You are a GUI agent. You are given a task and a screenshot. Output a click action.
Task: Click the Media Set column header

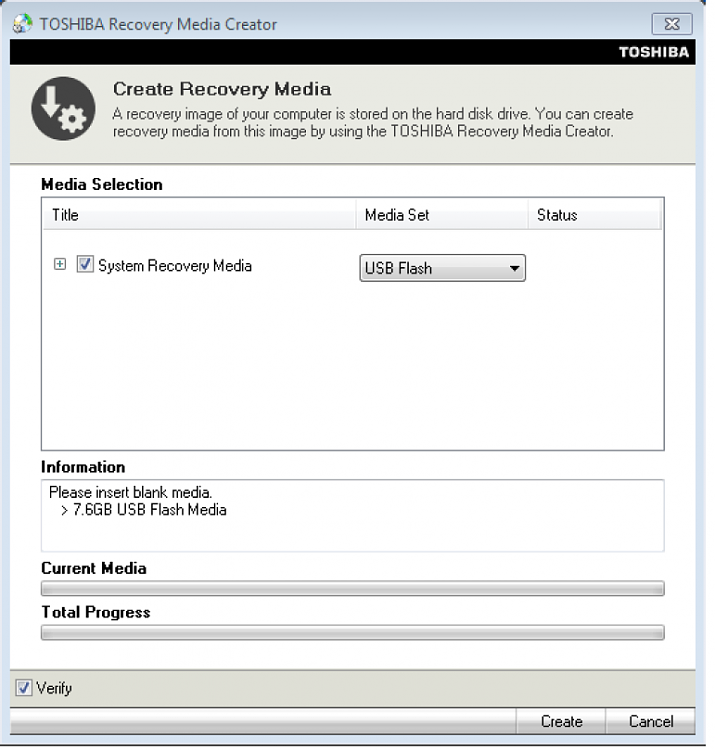click(x=442, y=215)
